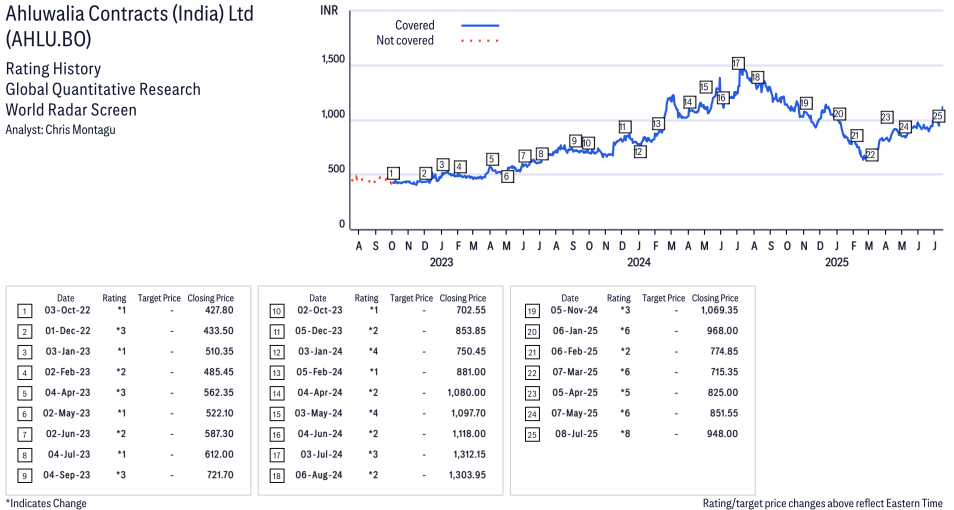Click chart marker 23 on the graph
Screen dimensions: 954x510
pos(886,117)
